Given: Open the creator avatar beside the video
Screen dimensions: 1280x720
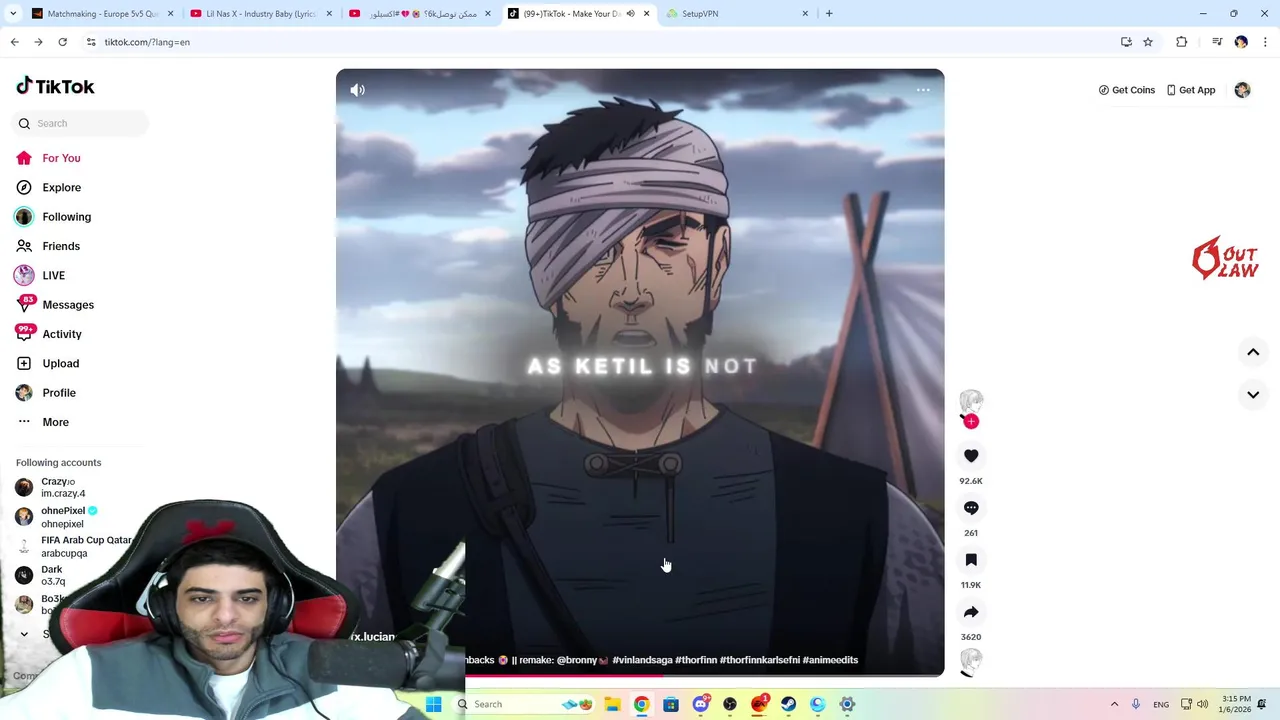Looking at the screenshot, I should click(x=971, y=402).
